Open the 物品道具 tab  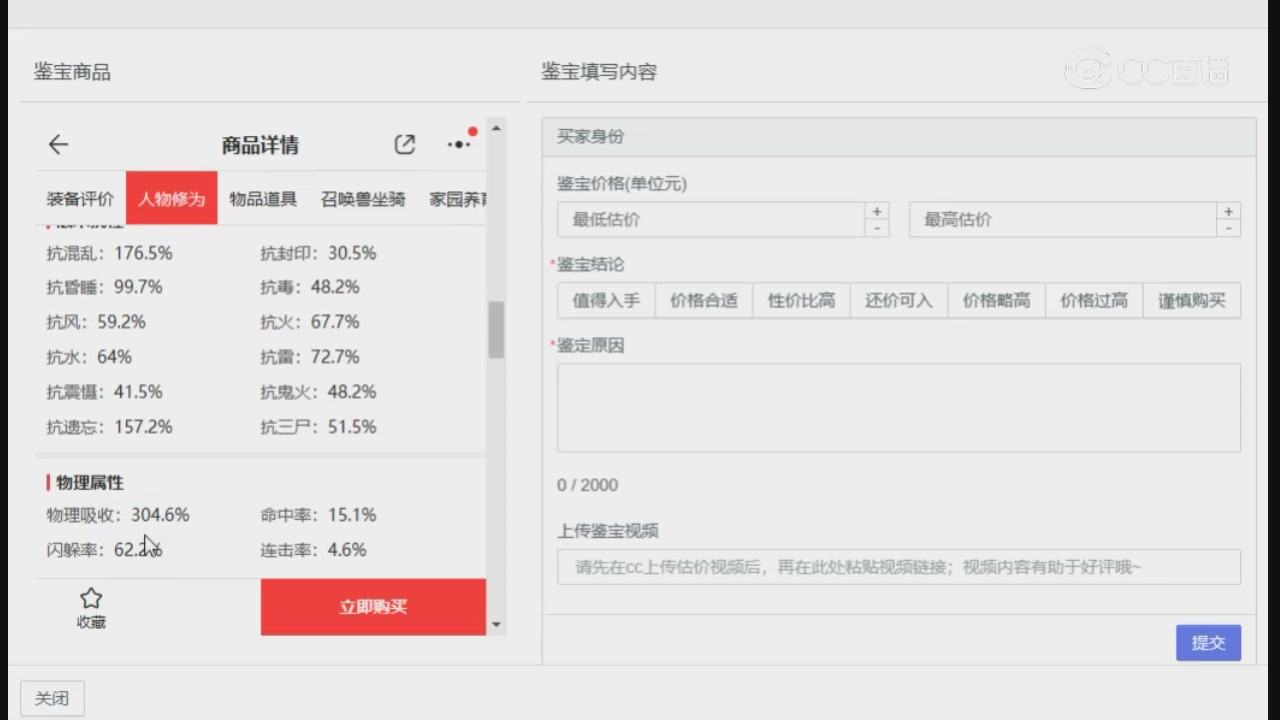[263, 199]
